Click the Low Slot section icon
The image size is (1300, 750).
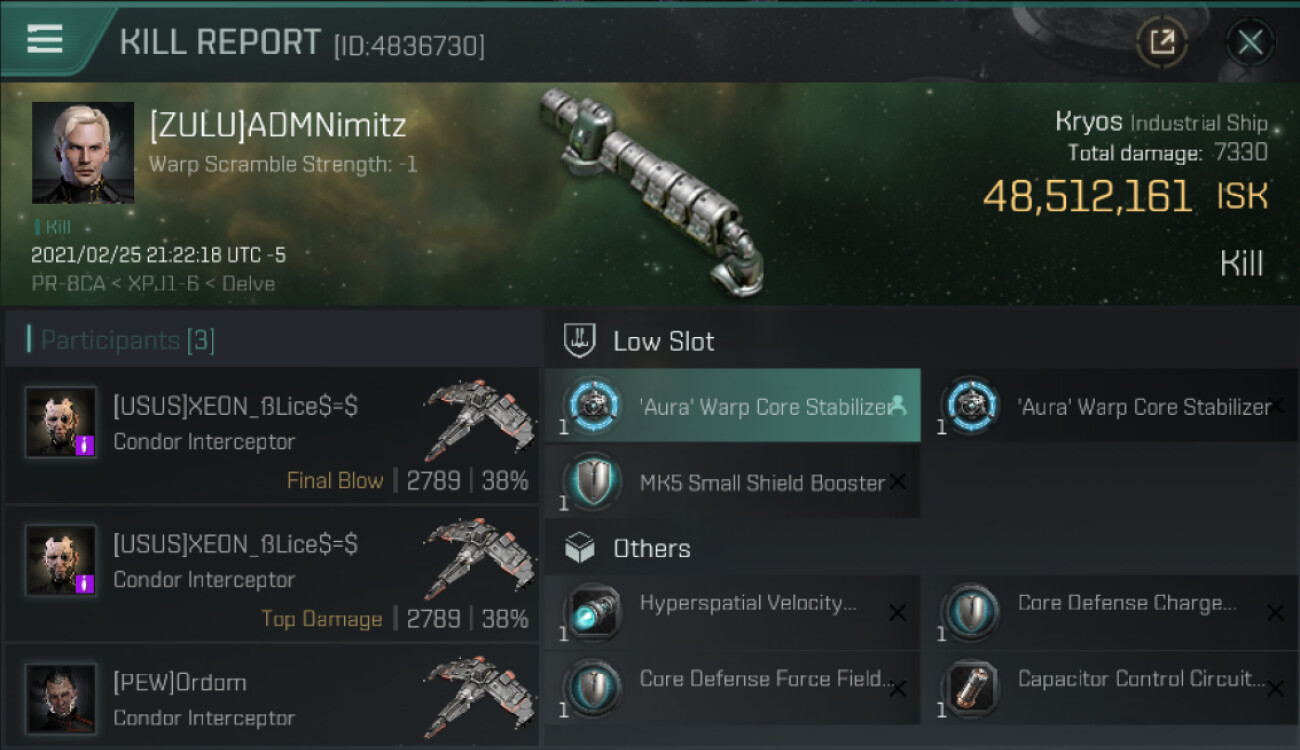click(x=580, y=341)
